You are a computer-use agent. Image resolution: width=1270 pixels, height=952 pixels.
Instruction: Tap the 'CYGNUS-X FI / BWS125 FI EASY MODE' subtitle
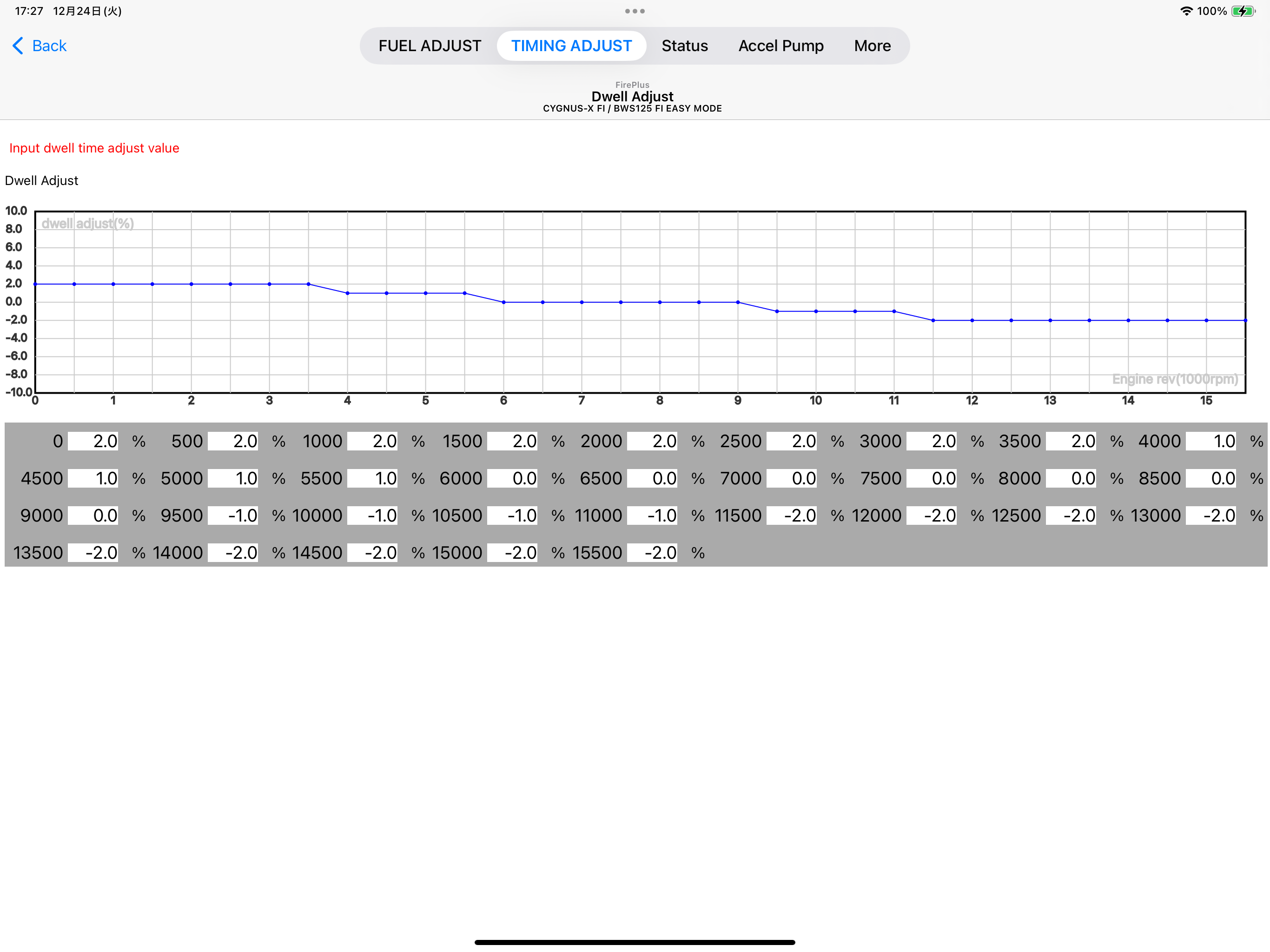tap(632, 108)
